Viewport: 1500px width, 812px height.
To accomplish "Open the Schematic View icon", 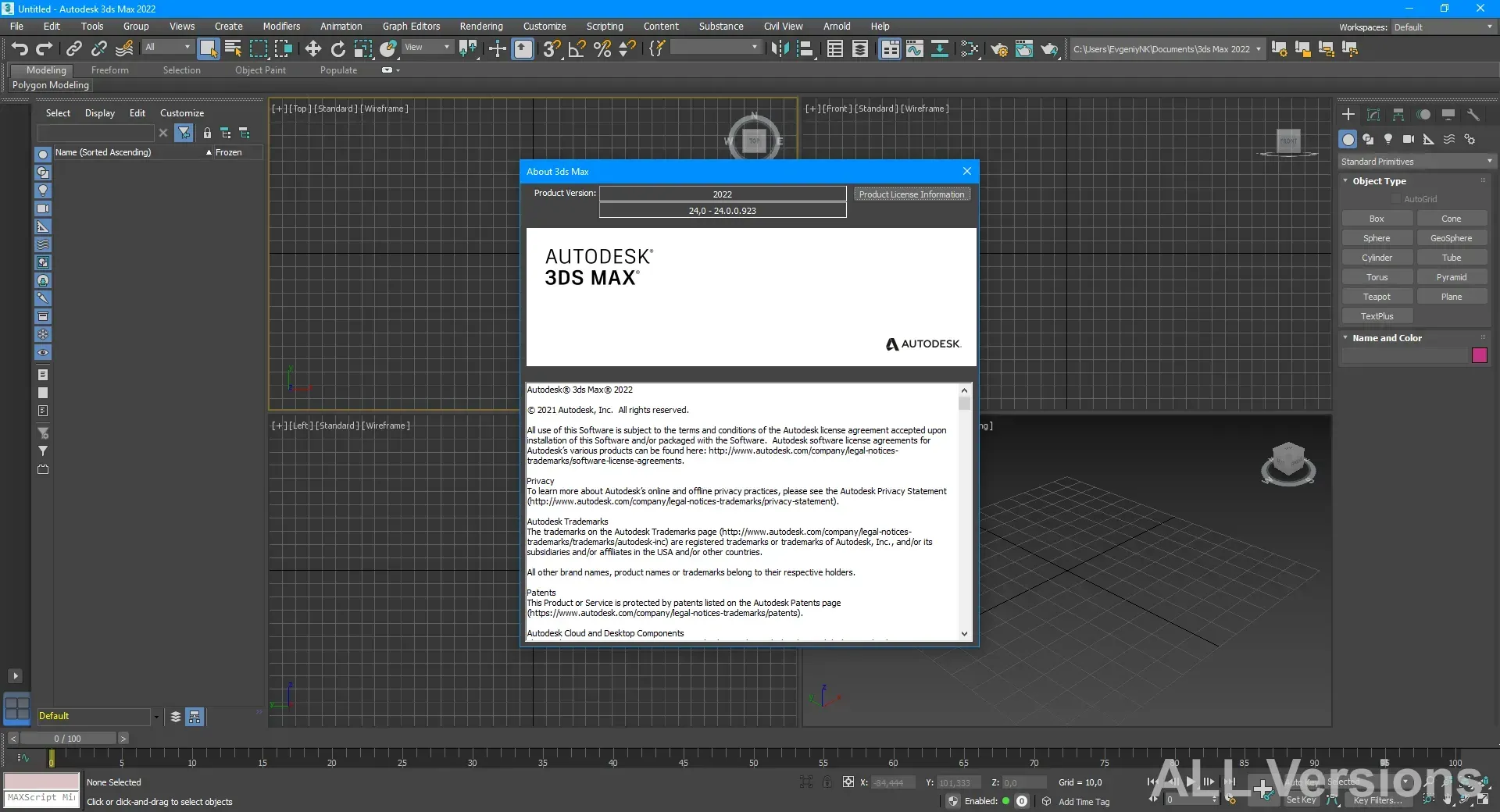I will [x=939, y=48].
